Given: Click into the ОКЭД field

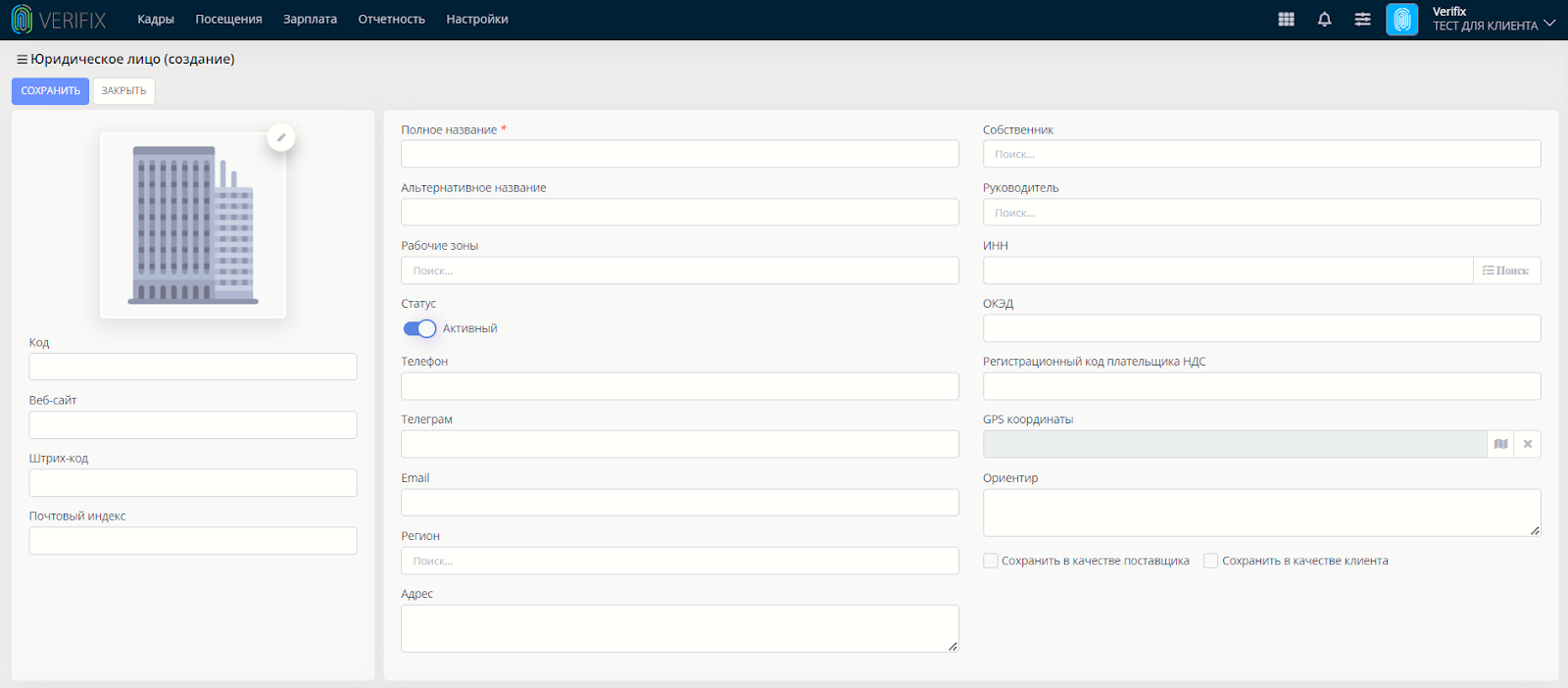Looking at the screenshot, I should pyautogui.click(x=1261, y=328).
